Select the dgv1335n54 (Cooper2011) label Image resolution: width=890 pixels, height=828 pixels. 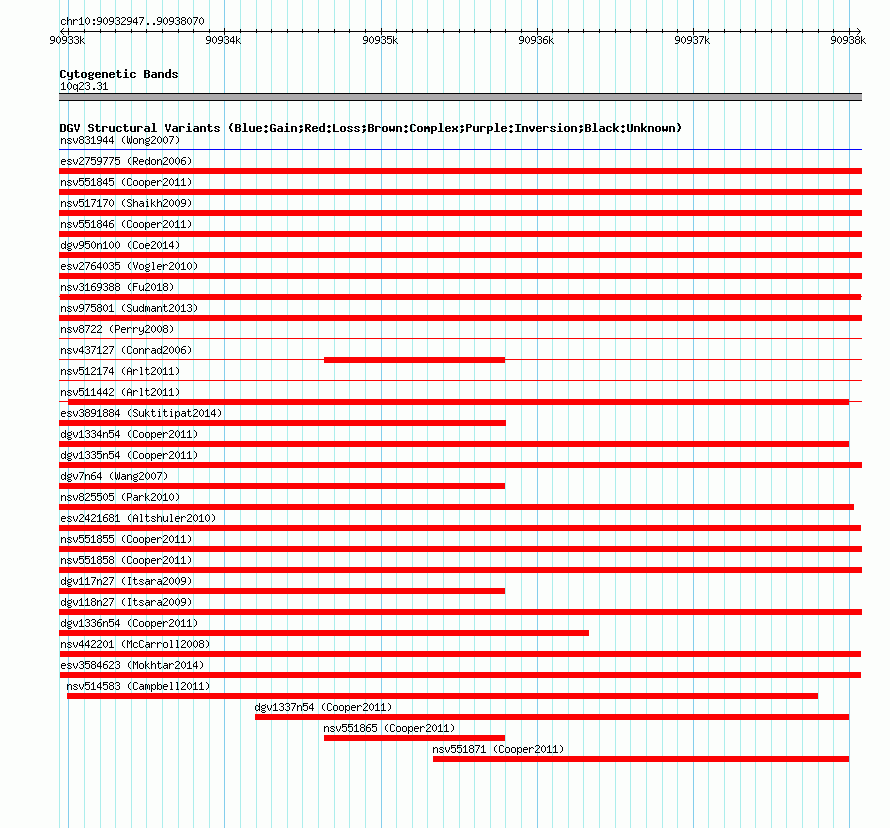129,455
